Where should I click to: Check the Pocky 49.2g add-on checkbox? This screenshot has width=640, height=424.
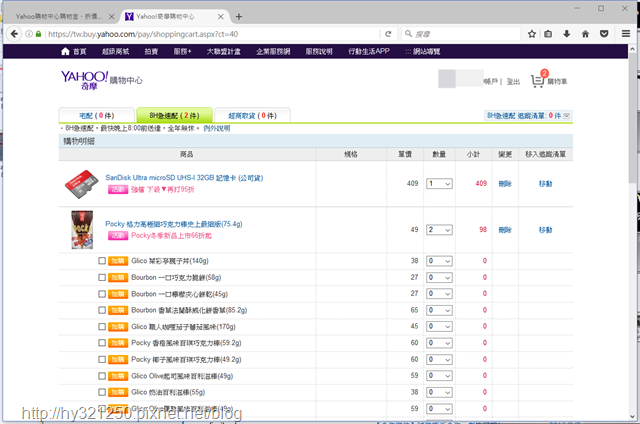[x=102, y=360]
